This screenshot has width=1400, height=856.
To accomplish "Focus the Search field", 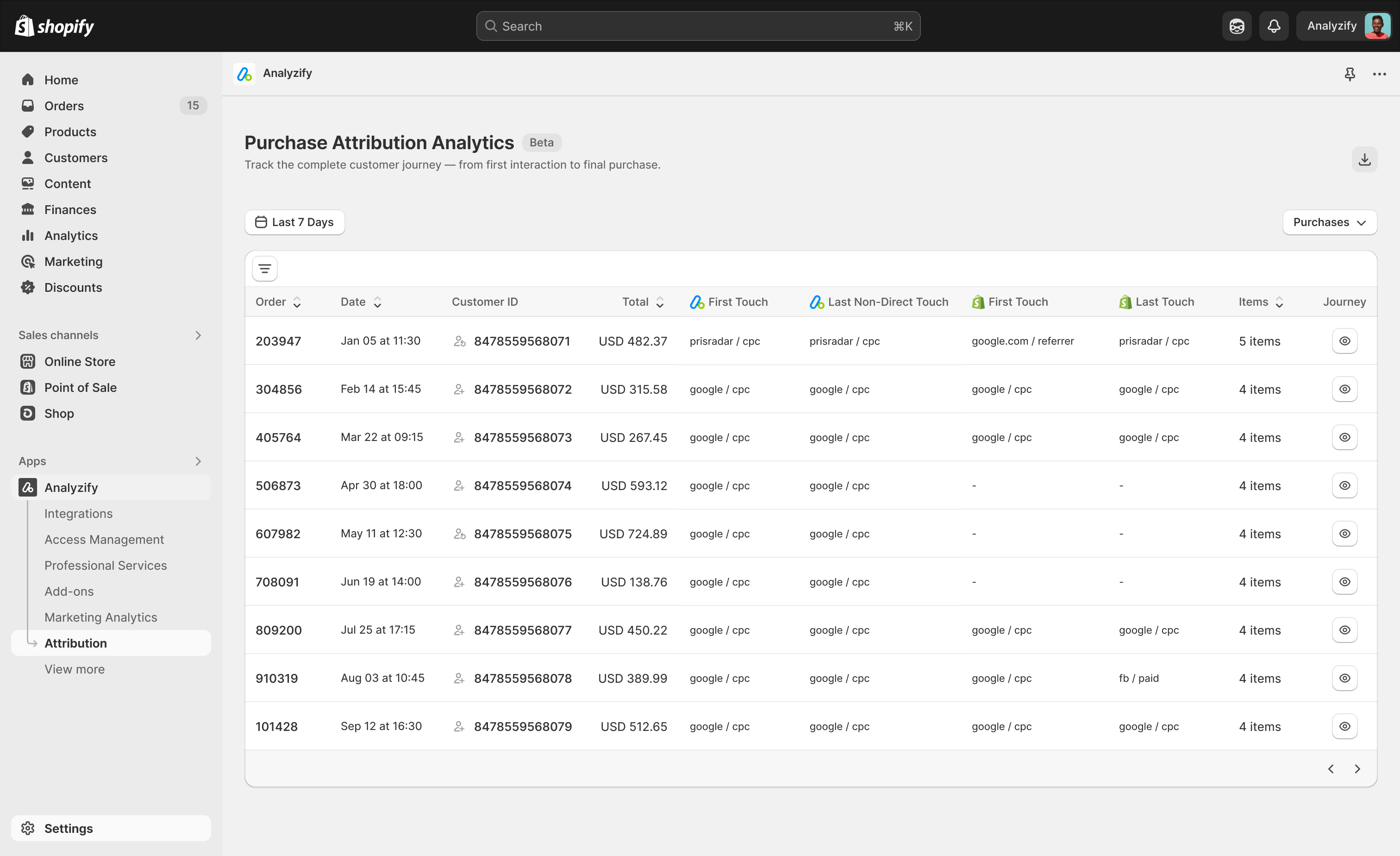I will point(698,26).
